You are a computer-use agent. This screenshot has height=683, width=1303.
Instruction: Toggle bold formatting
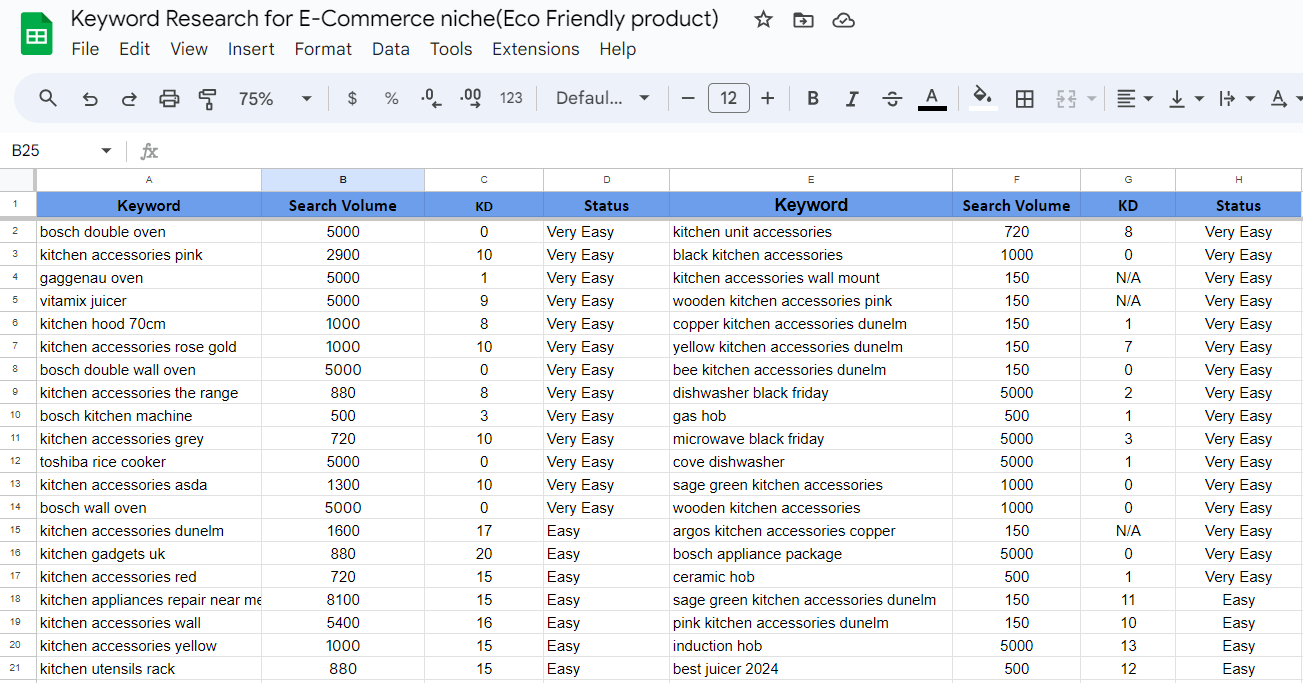click(x=812, y=98)
